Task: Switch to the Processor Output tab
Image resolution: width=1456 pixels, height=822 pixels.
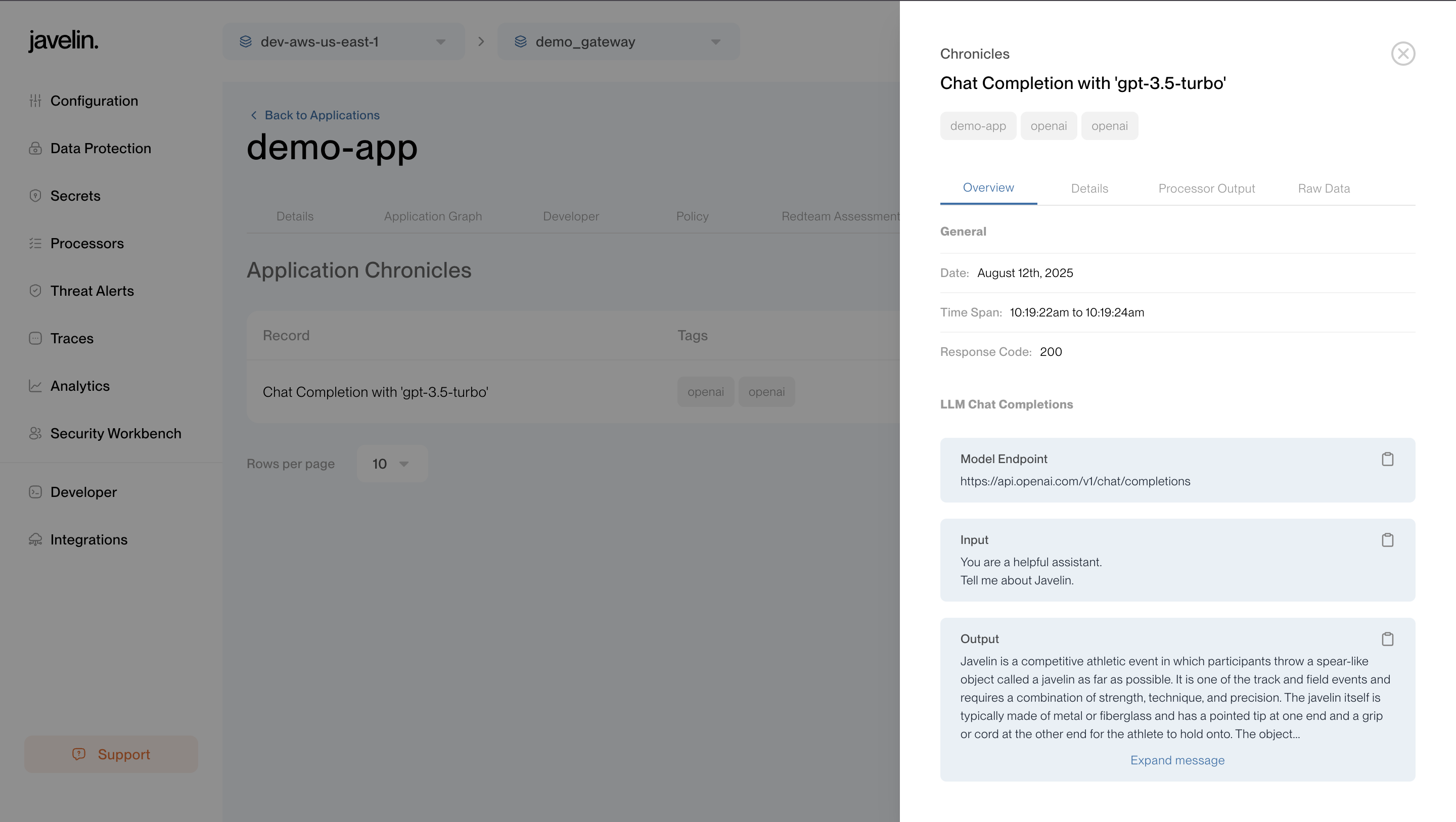Action: [1206, 188]
